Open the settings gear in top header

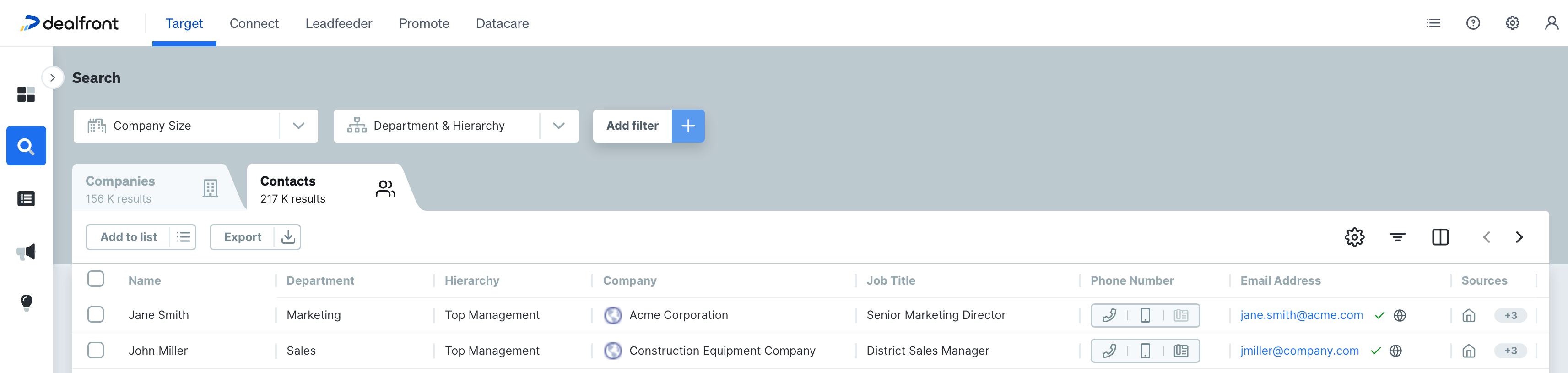[x=1513, y=23]
